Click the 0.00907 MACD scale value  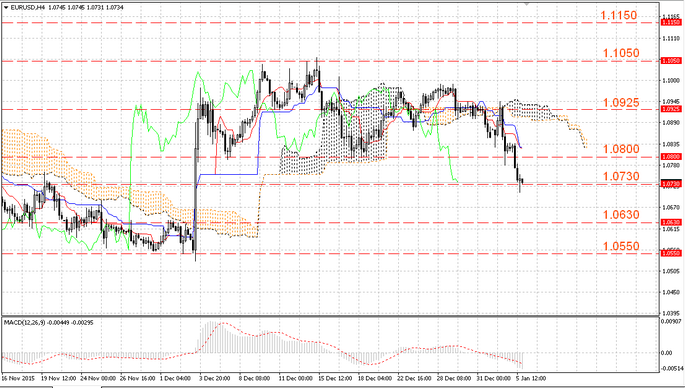(x=671, y=322)
